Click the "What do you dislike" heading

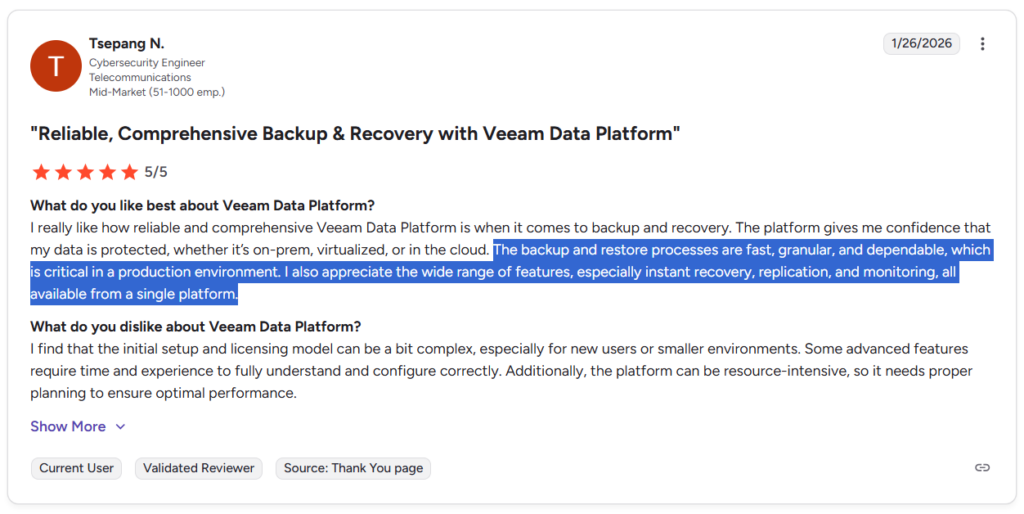[x=195, y=327]
